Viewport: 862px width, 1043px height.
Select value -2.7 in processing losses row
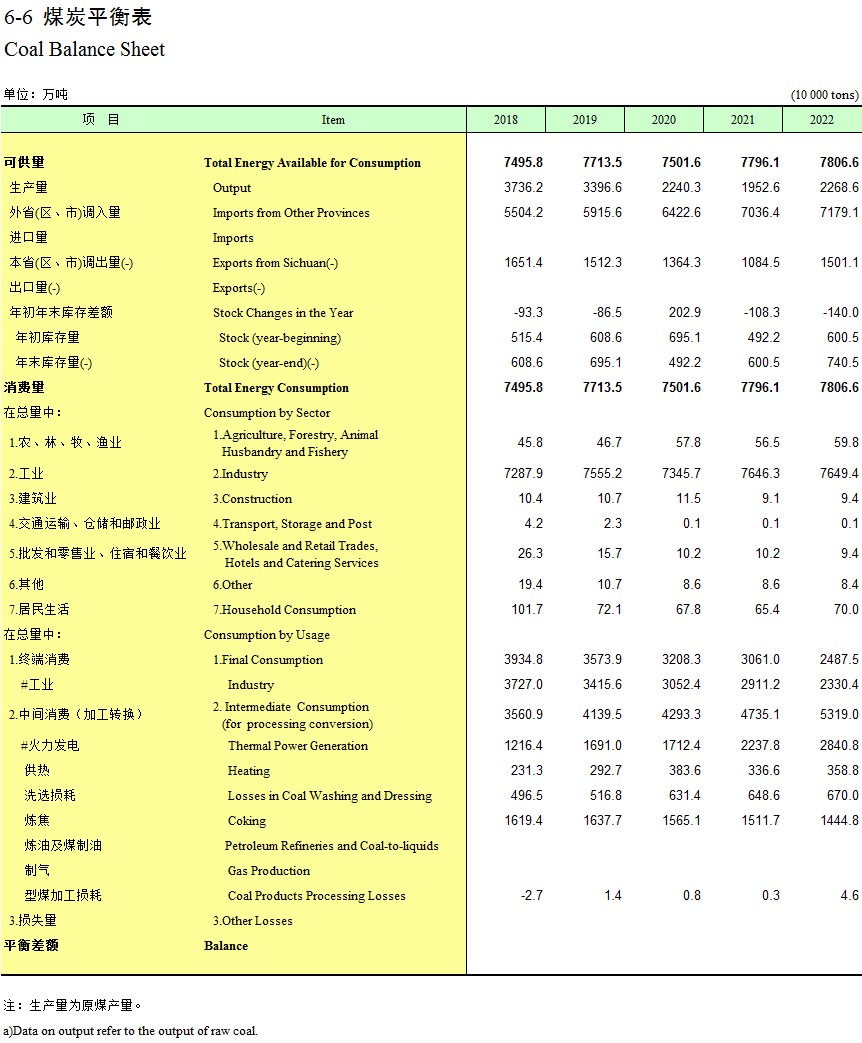coord(531,895)
